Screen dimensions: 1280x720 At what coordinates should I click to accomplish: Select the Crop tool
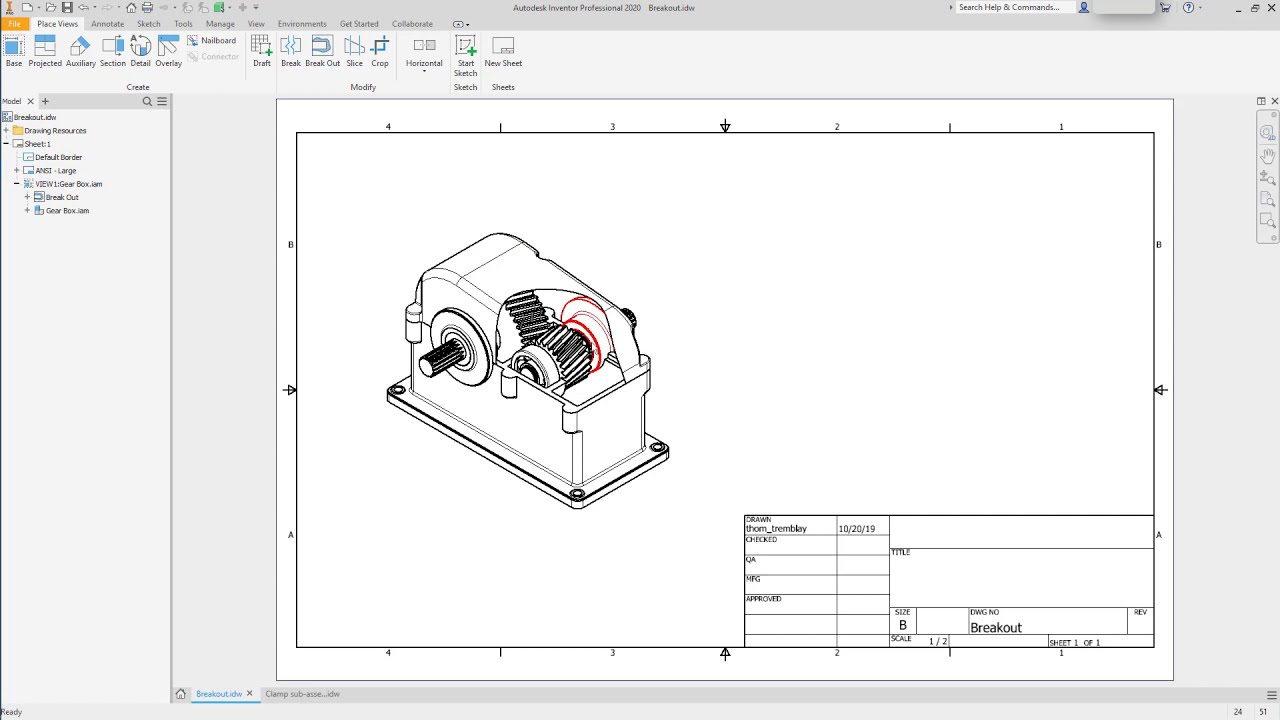point(380,51)
